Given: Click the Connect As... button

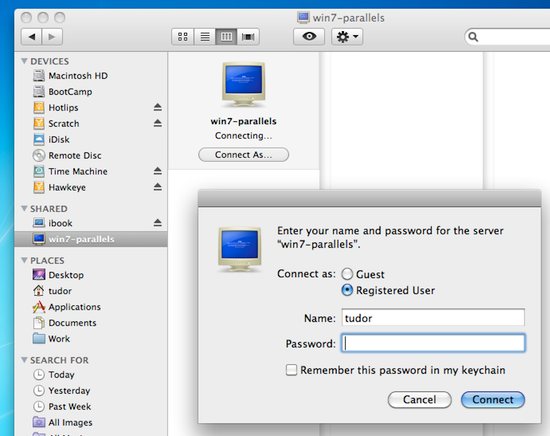Looking at the screenshot, I should pyautogui.click(x=243, y=155).
